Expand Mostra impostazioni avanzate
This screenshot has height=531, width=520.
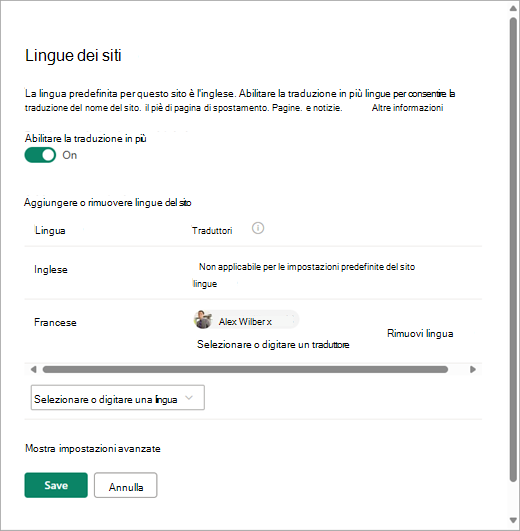point(93,449)
